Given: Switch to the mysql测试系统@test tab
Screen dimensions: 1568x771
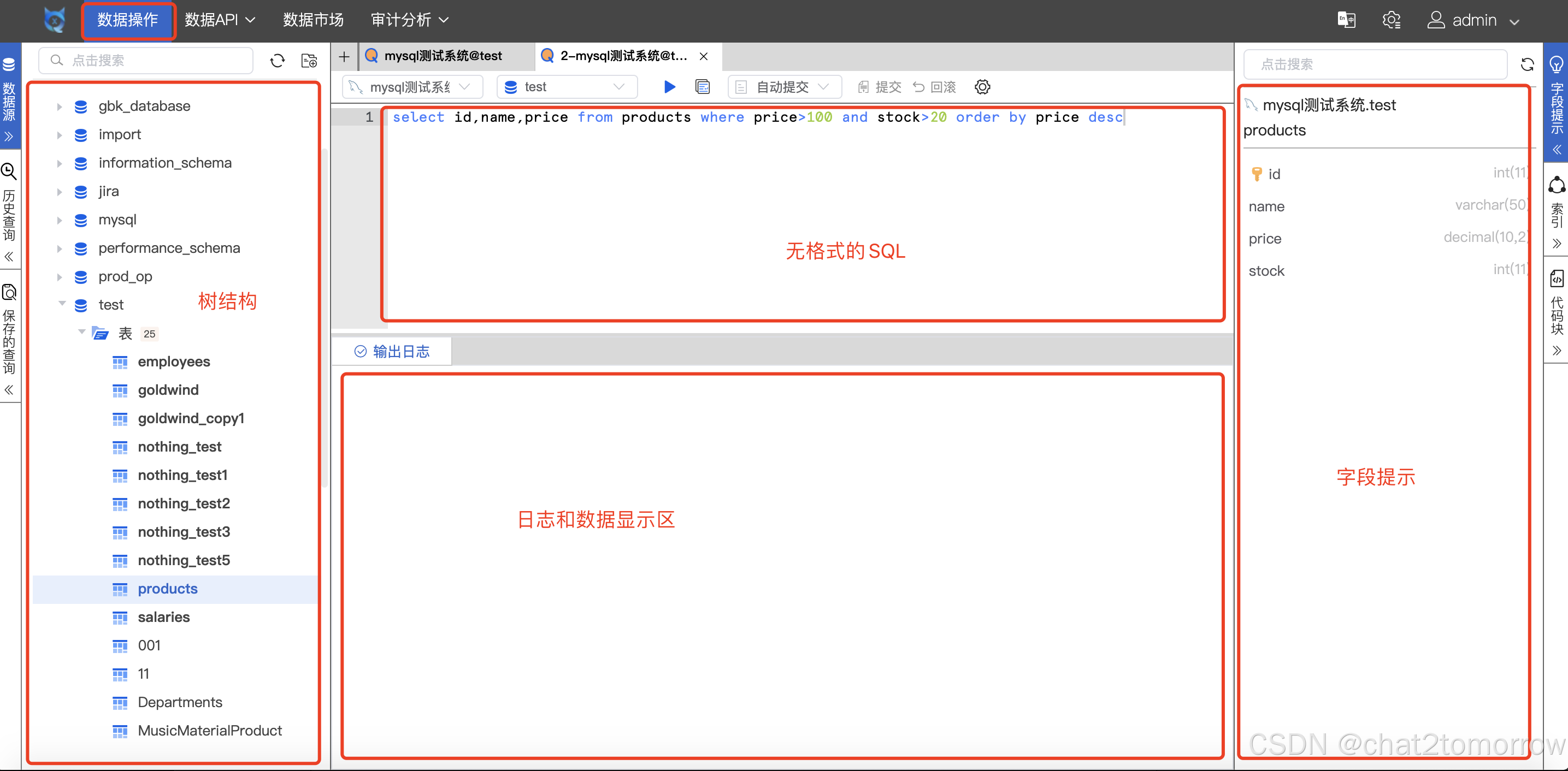Looking at the screenshot, I should click(443, 56).
